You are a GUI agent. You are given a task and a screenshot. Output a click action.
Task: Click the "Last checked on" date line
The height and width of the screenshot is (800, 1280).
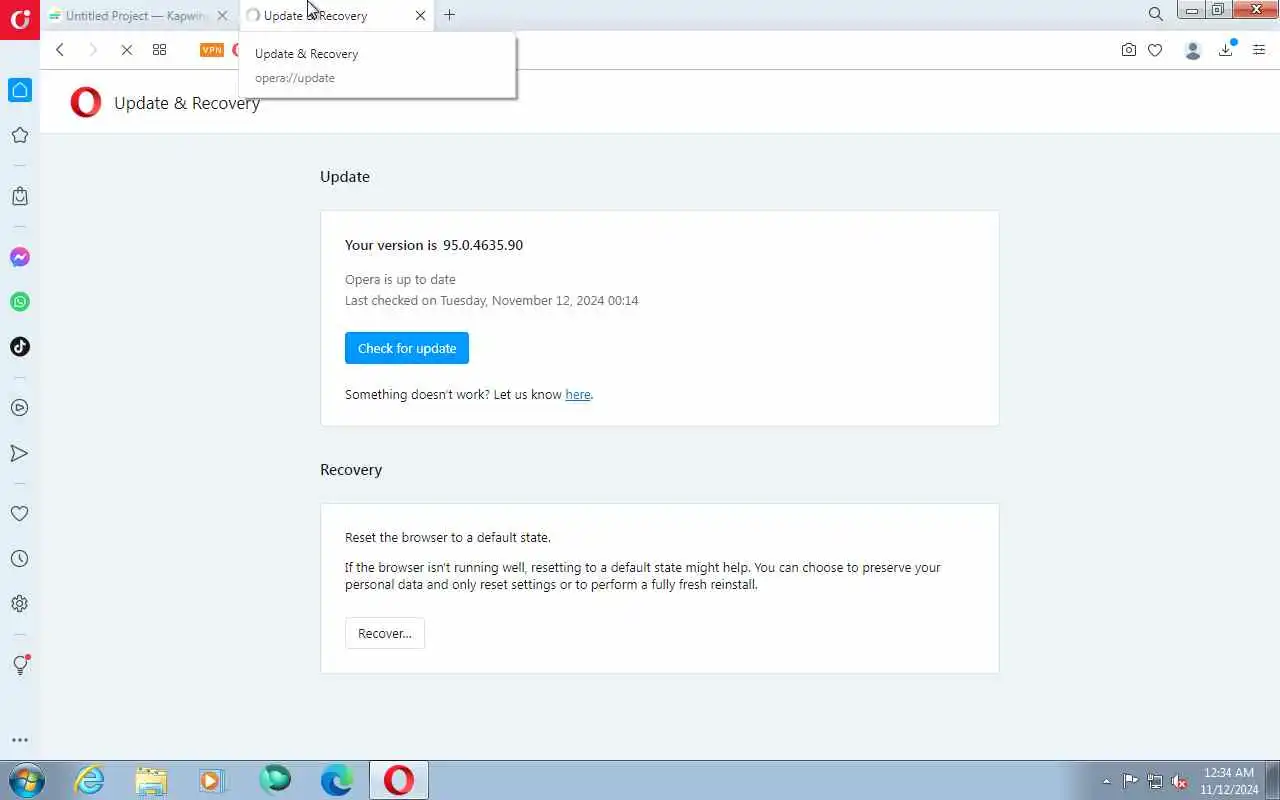pyautogui.click(x=492, y=301)
